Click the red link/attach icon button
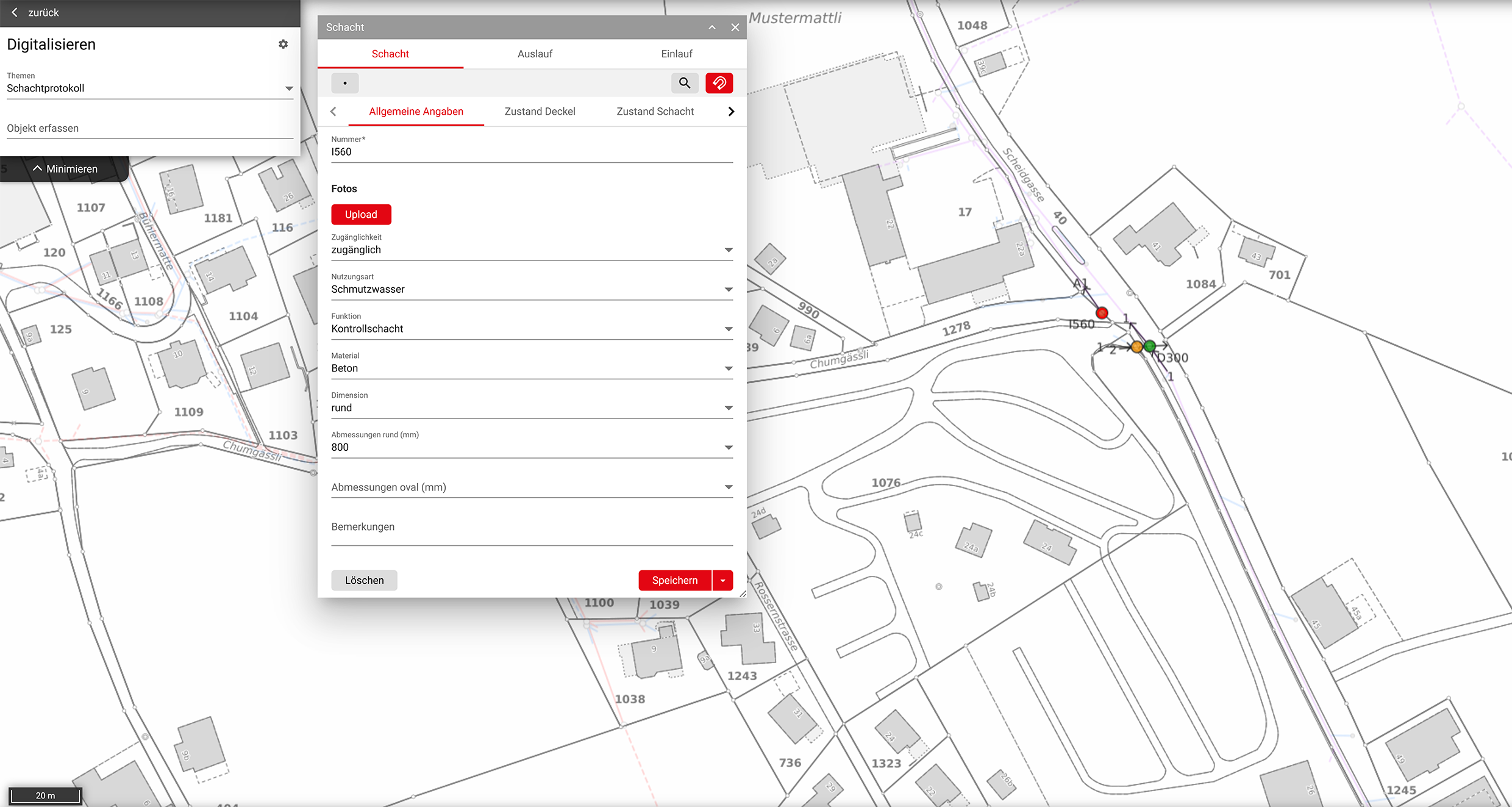Viewport: 1512px width, 807px height. [x=719, y=83]
